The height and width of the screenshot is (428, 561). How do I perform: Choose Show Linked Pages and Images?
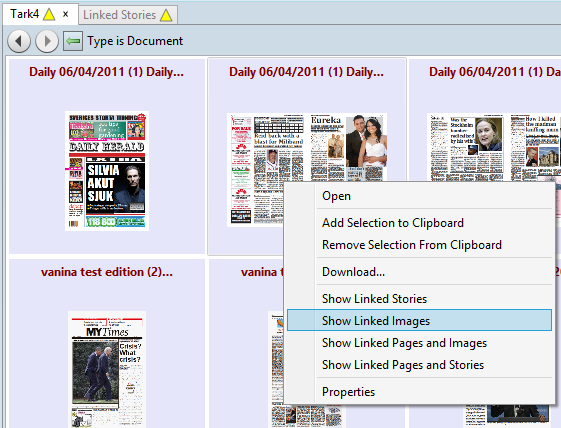tap(419, 343)
